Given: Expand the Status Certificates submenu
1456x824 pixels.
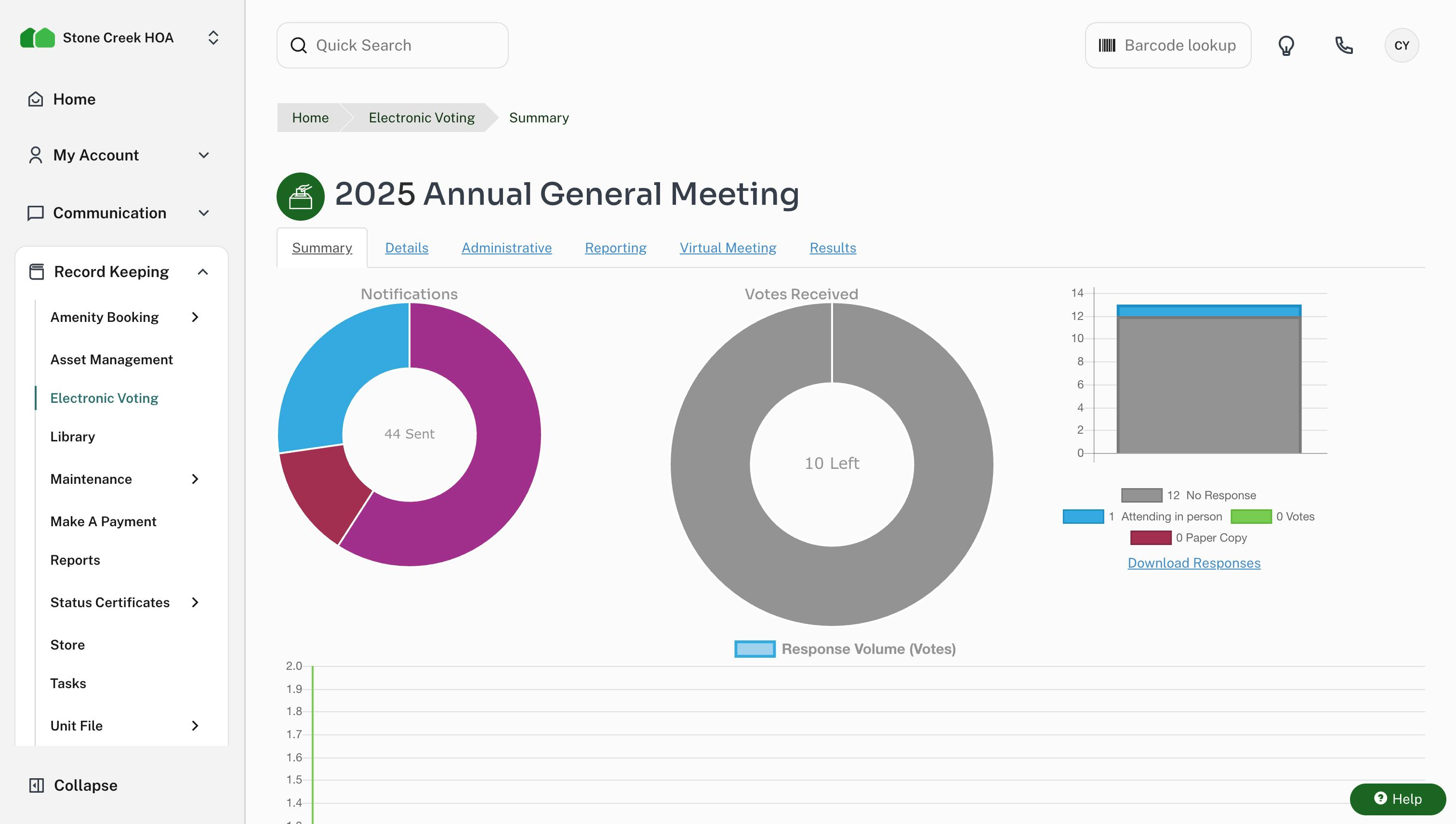Looking at the screenshot, I should [195, 602].
